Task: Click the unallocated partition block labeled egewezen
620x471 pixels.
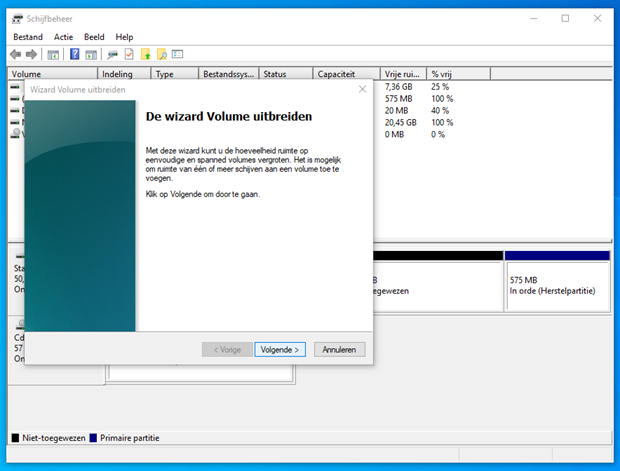Action: [438, 282]
